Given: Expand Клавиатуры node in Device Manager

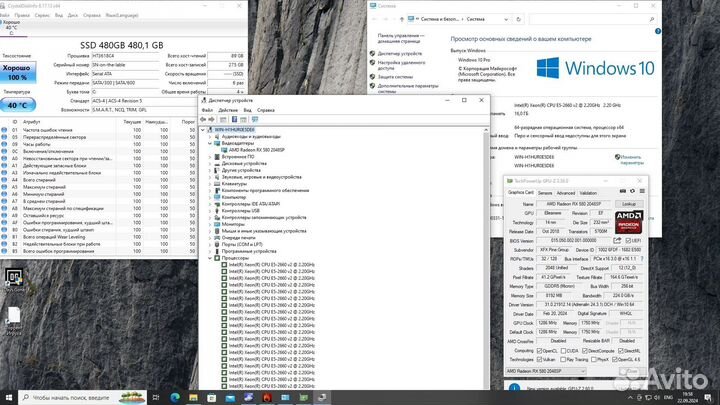Looking at the screenshot, I should click(x=210, y=184).
